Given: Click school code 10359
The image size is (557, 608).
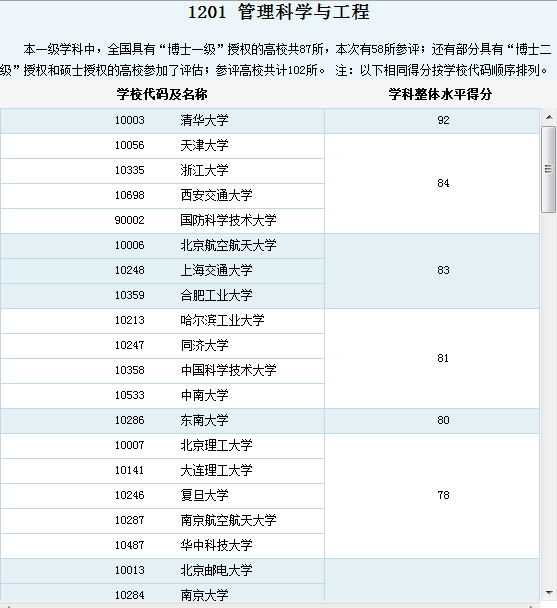Looking at the screenshot, I should [130, 295].
